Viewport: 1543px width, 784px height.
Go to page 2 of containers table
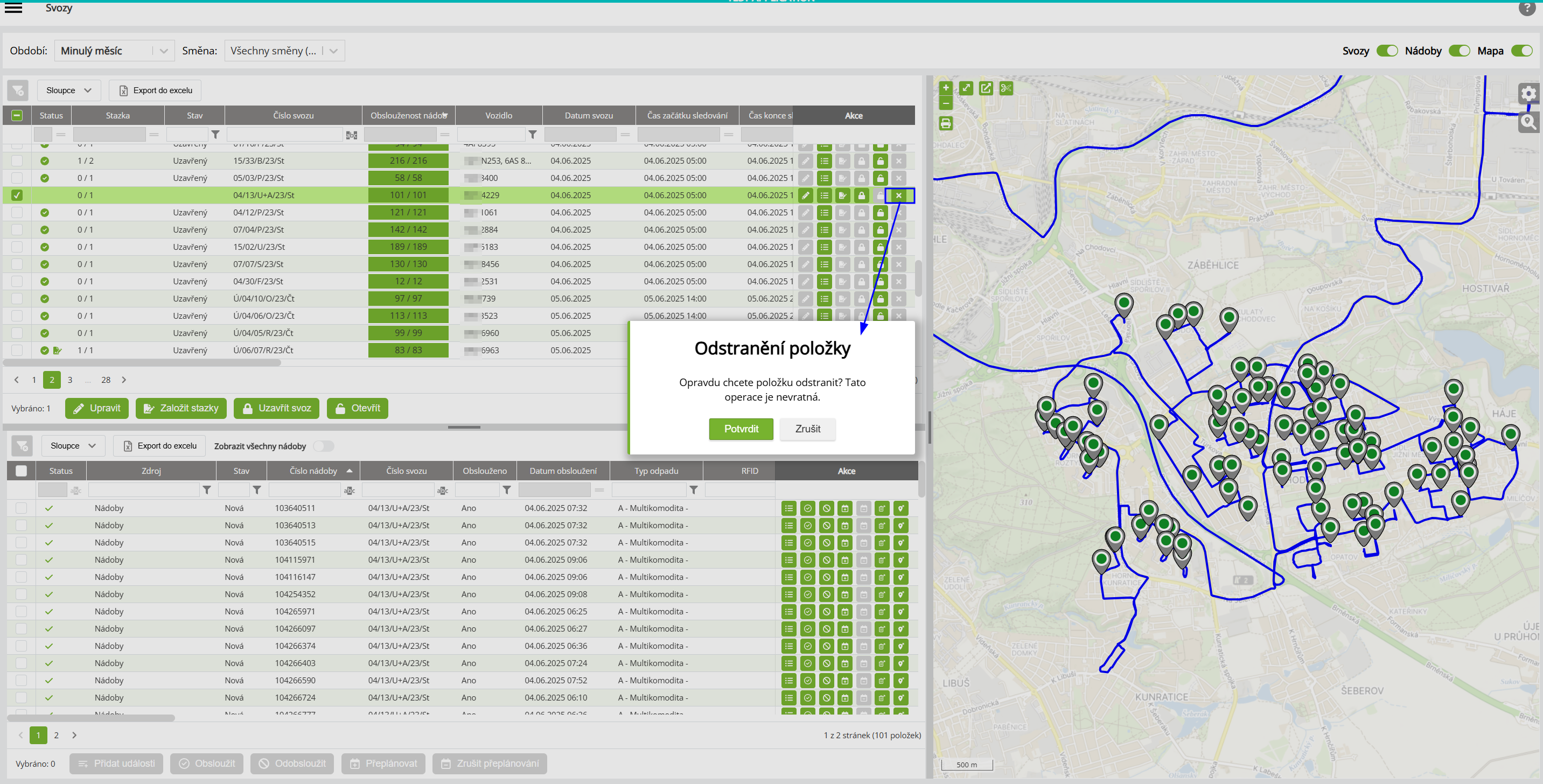tap(57, 735)
